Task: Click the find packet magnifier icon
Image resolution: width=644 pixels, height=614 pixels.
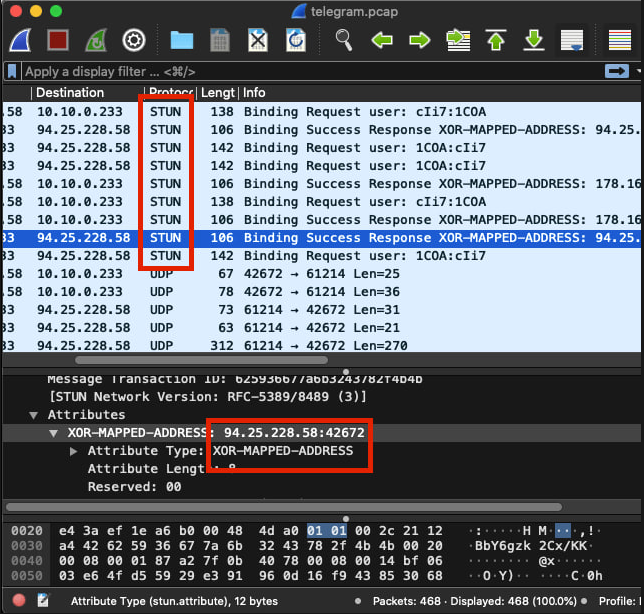Action: pyautogui.click(x=344, y=41)
